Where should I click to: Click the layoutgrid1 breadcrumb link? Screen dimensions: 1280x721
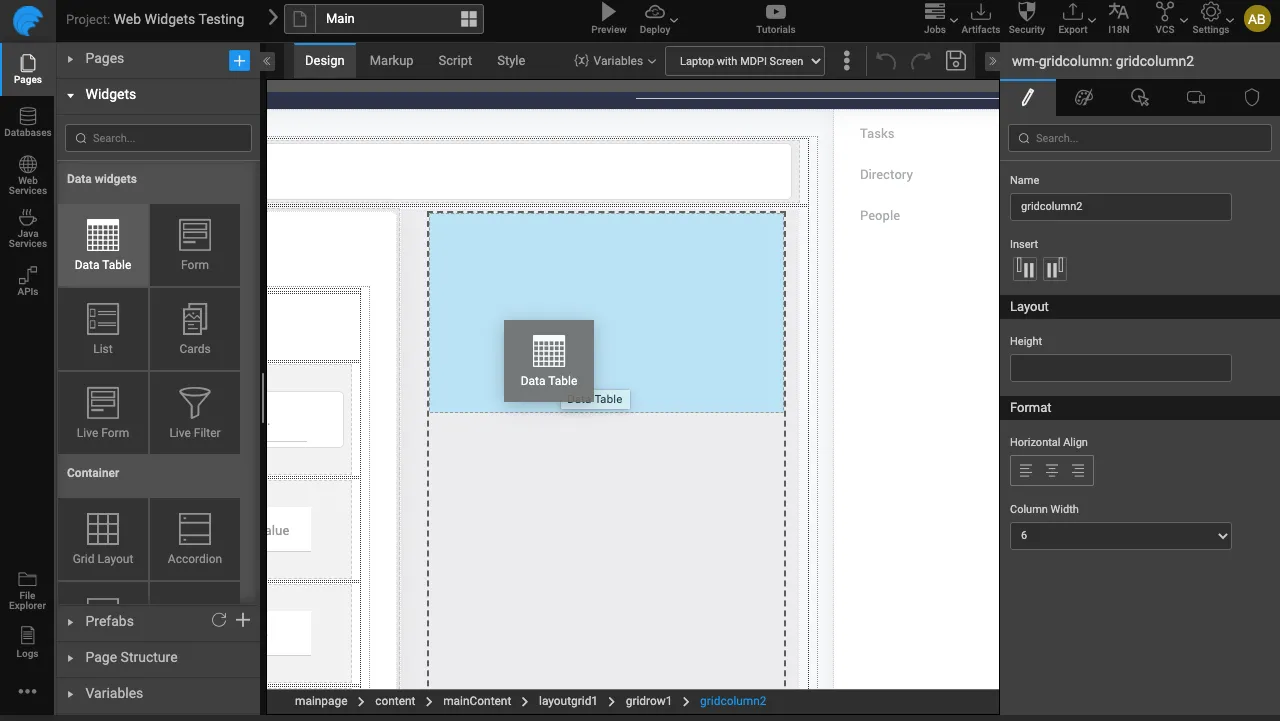(x=567, y=702)
